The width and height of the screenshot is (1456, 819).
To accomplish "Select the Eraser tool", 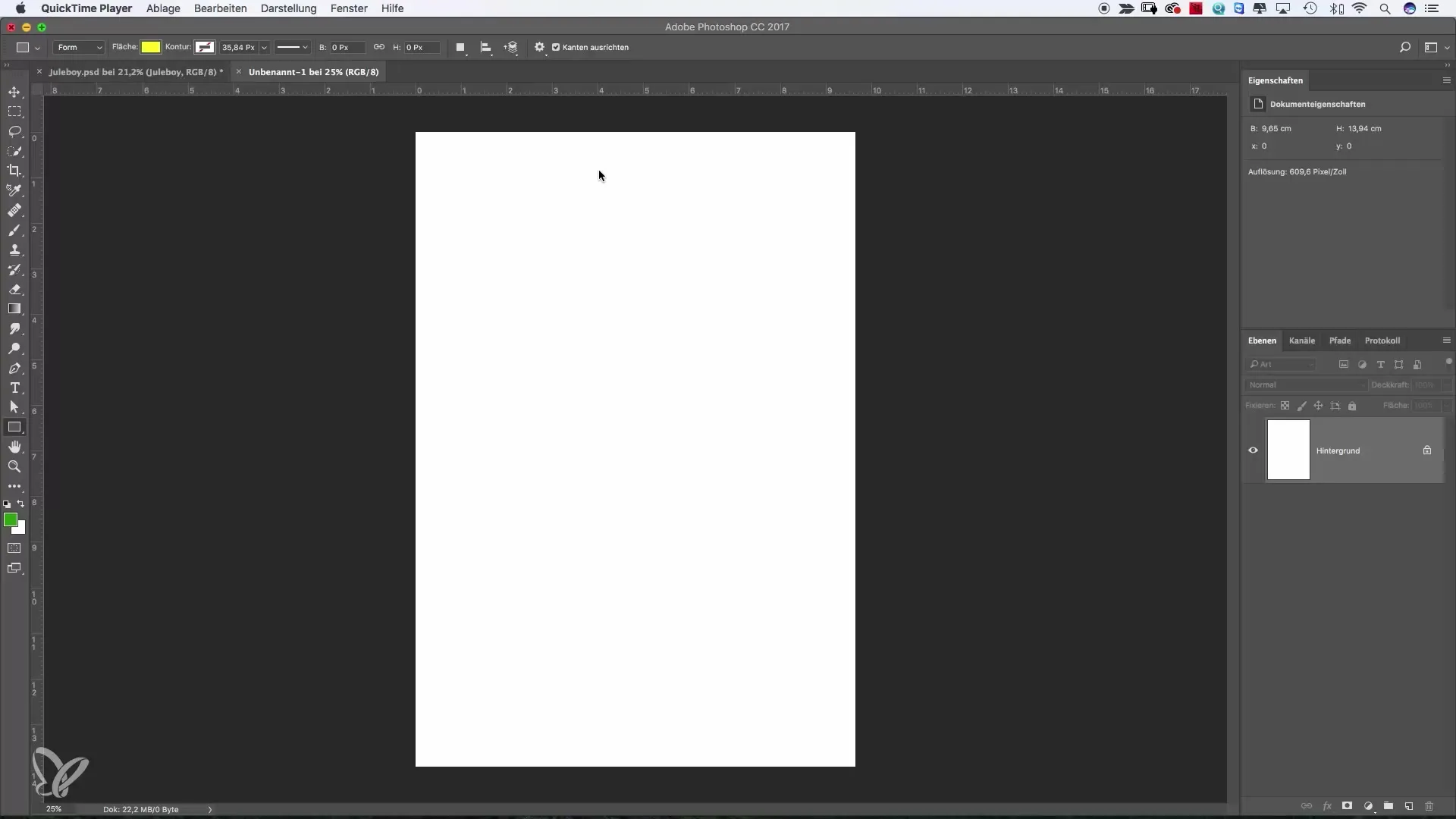I will [x=14, y=289].
